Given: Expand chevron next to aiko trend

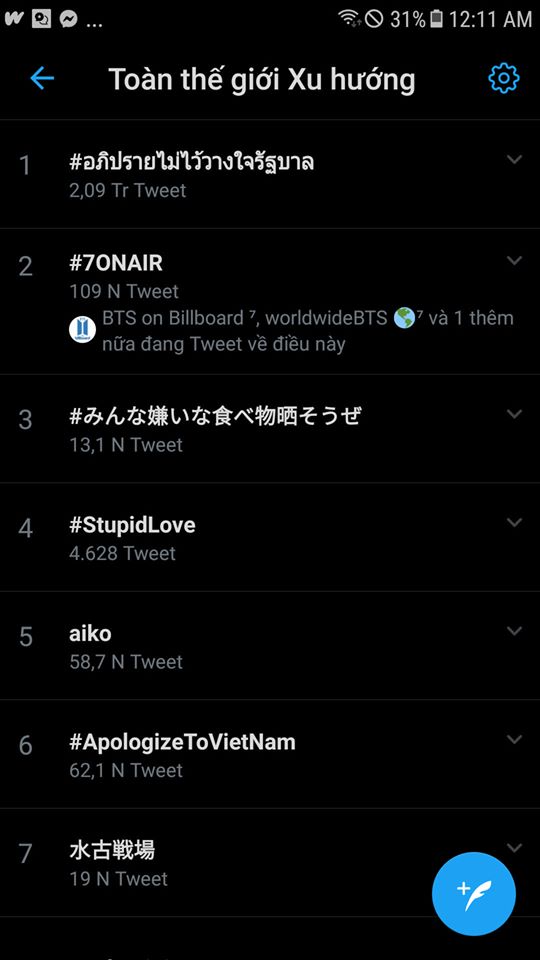Looking at the screenshot, I should [x=514, y=631].
